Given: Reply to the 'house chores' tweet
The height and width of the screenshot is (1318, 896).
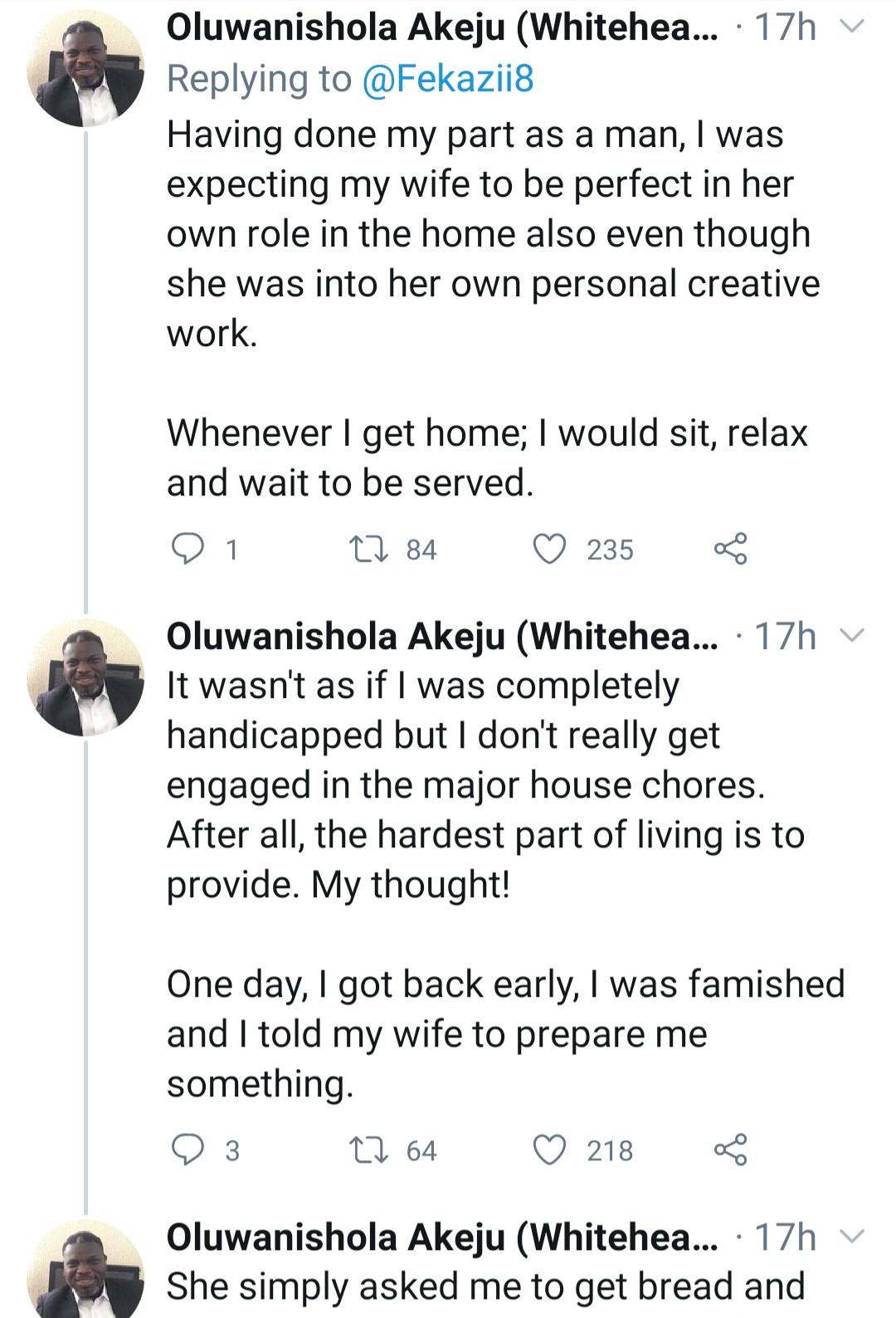Looking at the screenshot, I should (x=187, y=1150).
